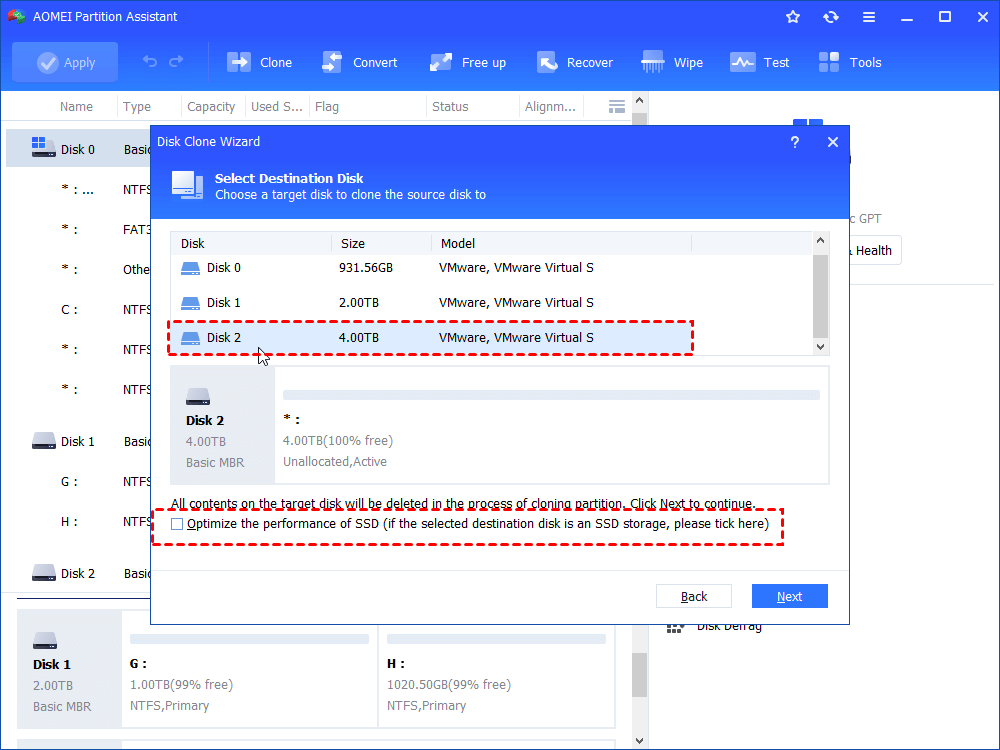Click the Used Space column header
The image size is (1000, 750).
277,107
